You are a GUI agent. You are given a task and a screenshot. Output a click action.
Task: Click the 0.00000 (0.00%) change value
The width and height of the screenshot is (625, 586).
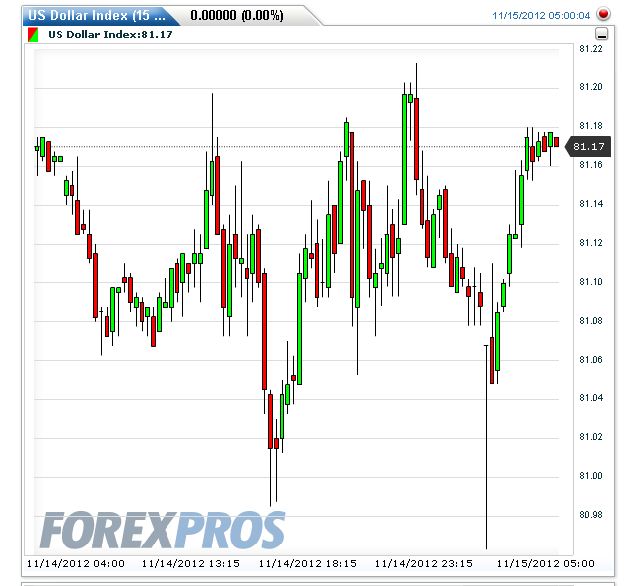237,16
